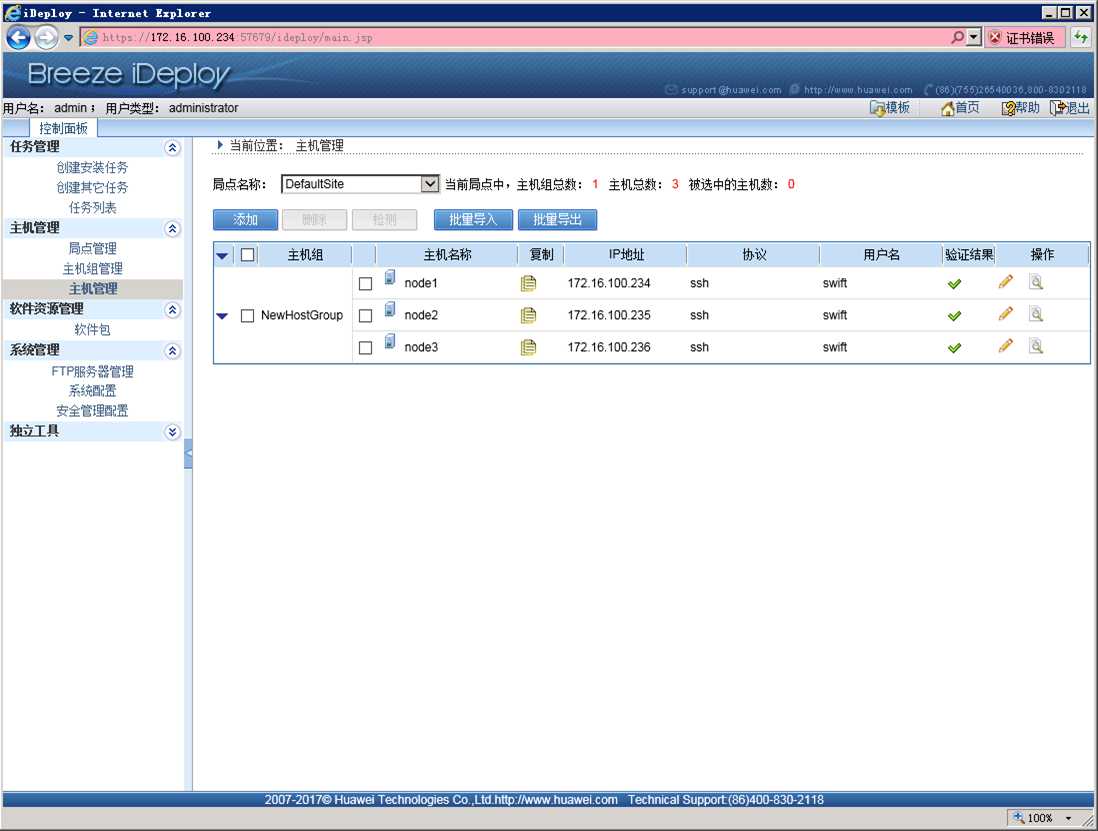Click the copy icon for node2
The width and height of the screenshot is (1098, 831).
(529, 315)
